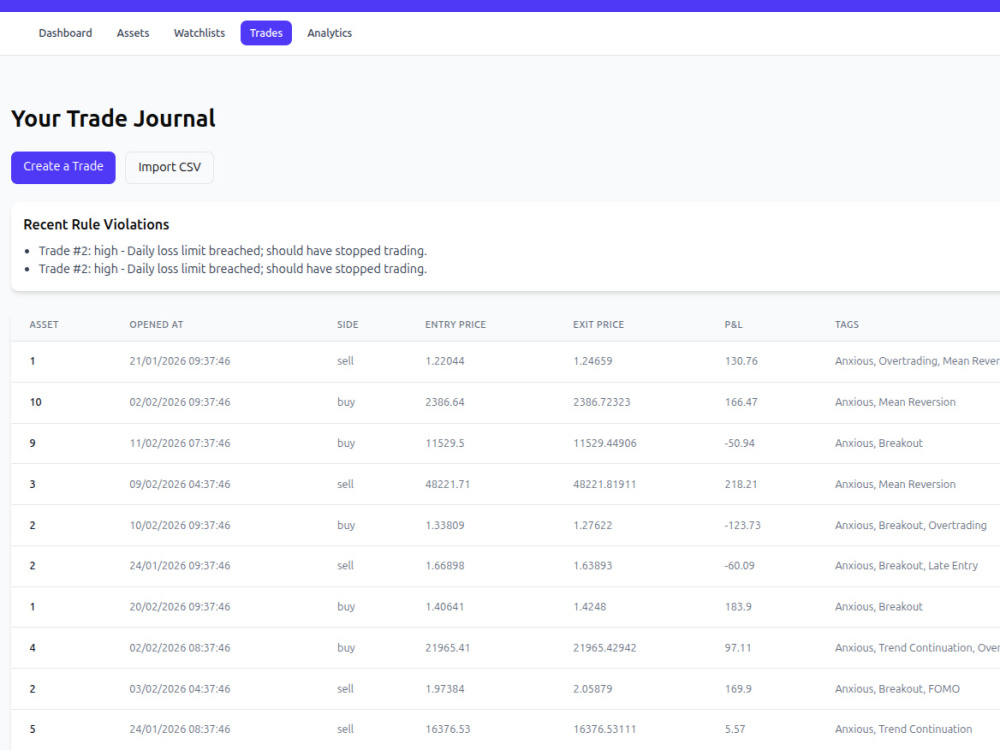Select P&L value 218.21
The height and width of the screenshot is (750, 1000).
[741, 485]
